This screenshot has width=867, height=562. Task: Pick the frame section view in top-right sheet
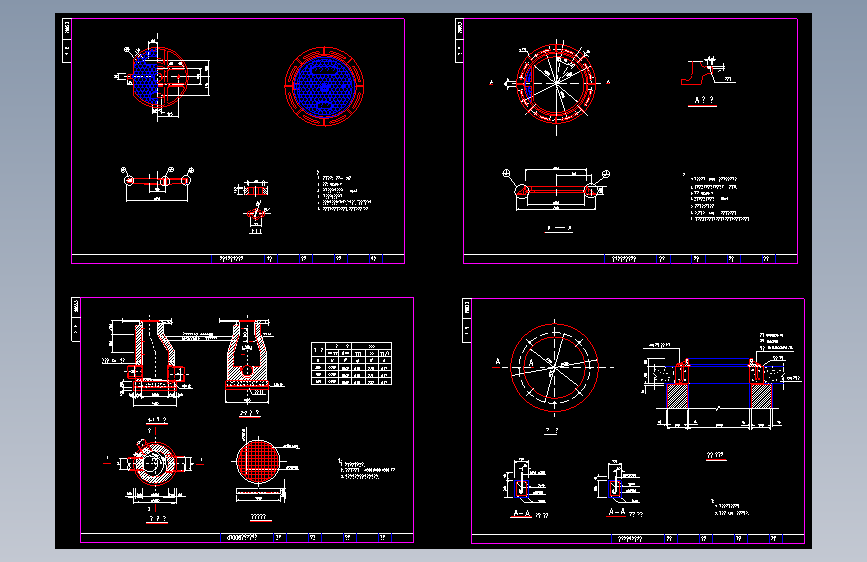point(556,189)
